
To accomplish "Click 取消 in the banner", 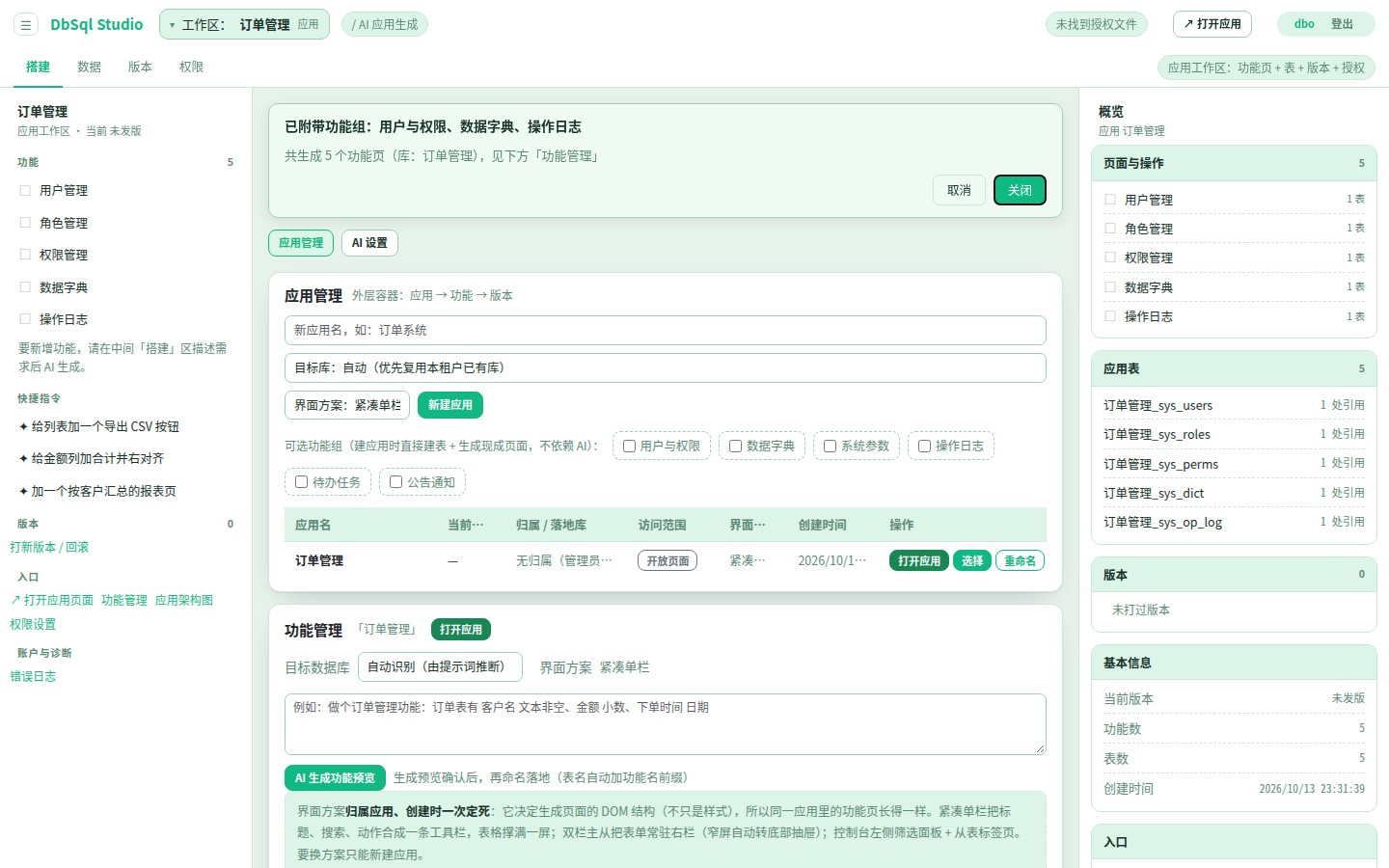I will point(959,190).
